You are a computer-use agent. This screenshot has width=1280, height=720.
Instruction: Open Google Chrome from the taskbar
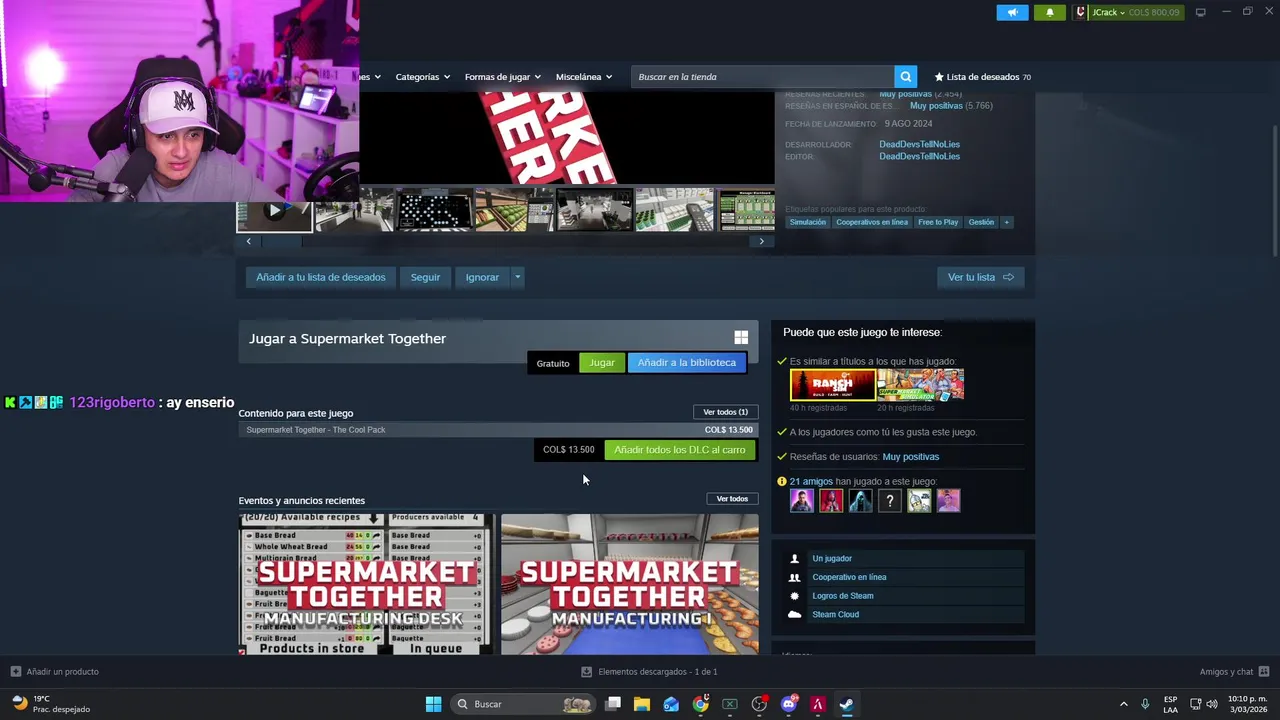click(x=700, y=704)
